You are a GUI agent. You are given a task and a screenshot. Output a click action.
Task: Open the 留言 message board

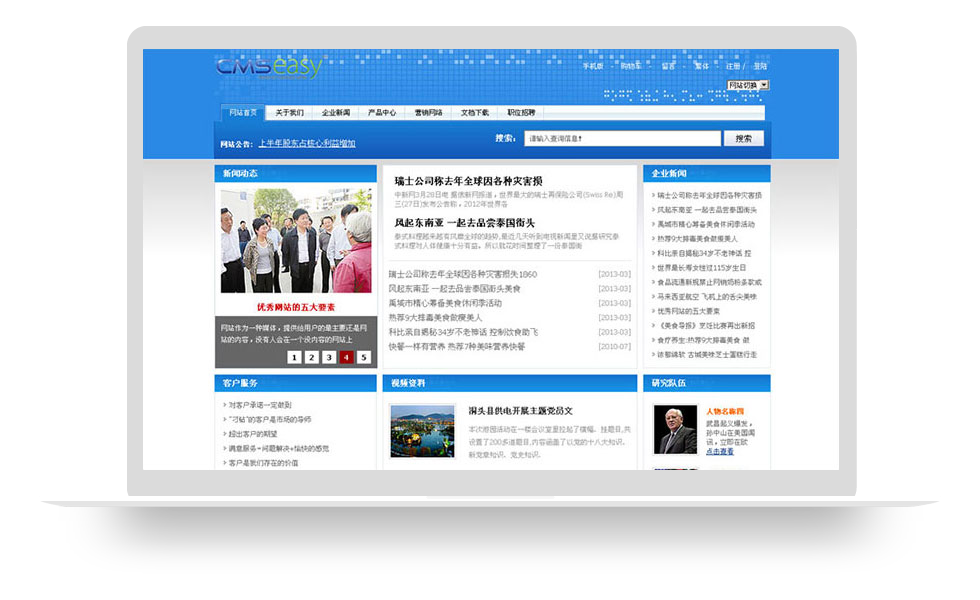(x=668, y=66)
